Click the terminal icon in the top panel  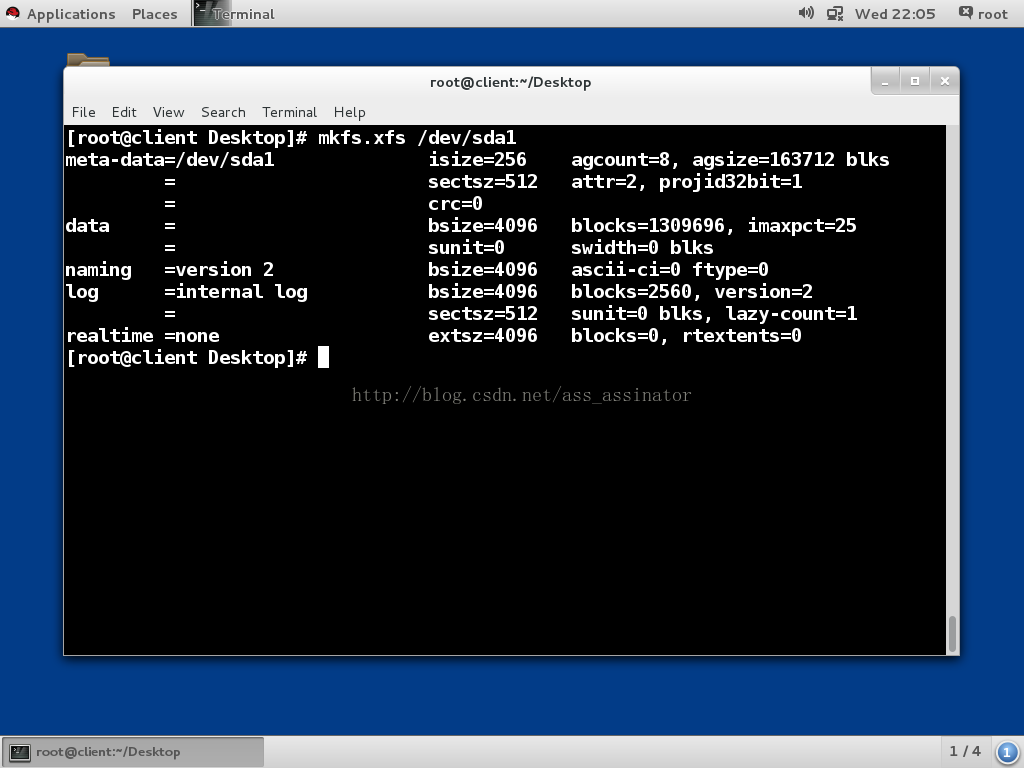pyautogui.click(x=203, y=13)
